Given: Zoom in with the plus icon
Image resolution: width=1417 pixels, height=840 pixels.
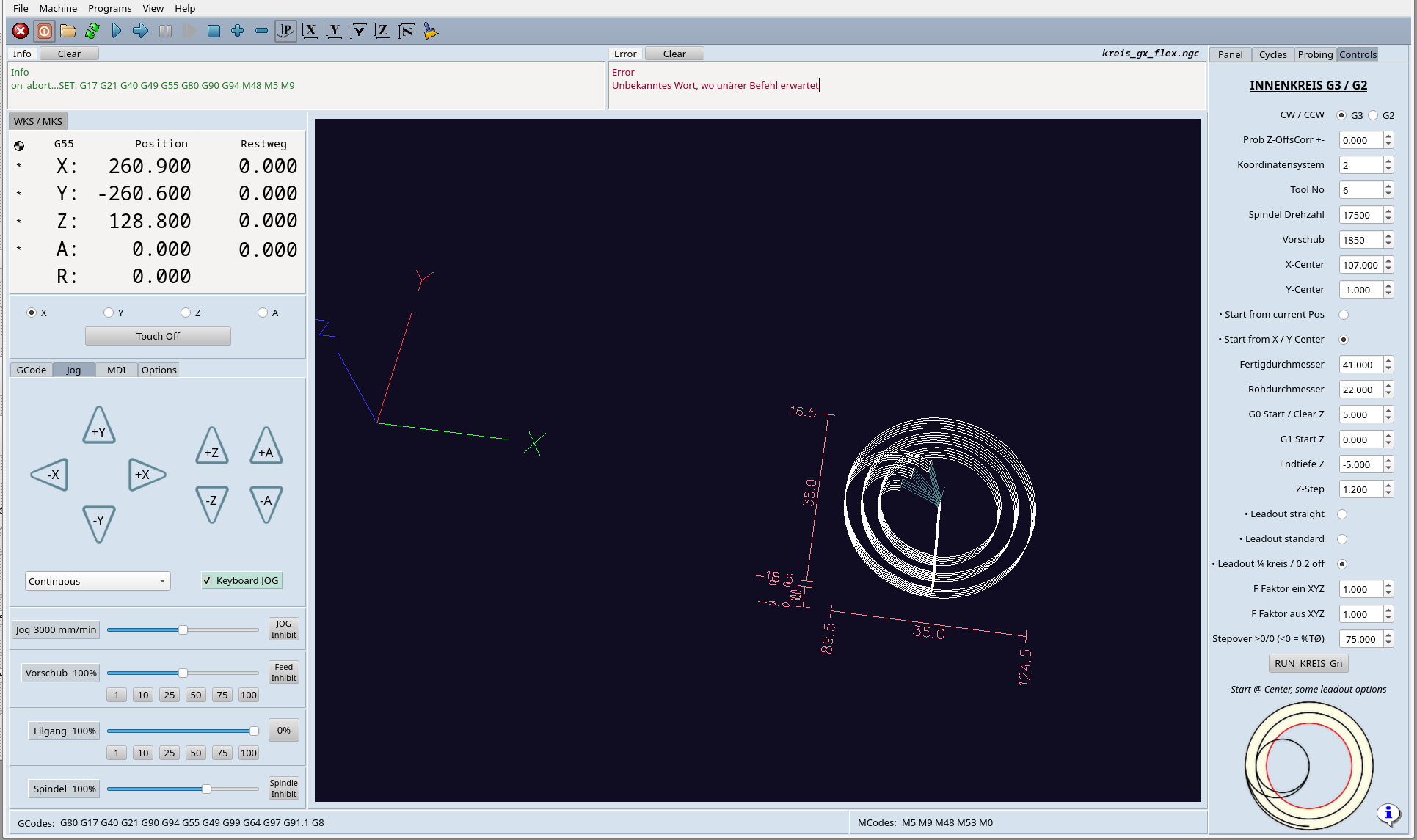Looking at the screenshot, I should pyautogui.click(x=237, y=31).
